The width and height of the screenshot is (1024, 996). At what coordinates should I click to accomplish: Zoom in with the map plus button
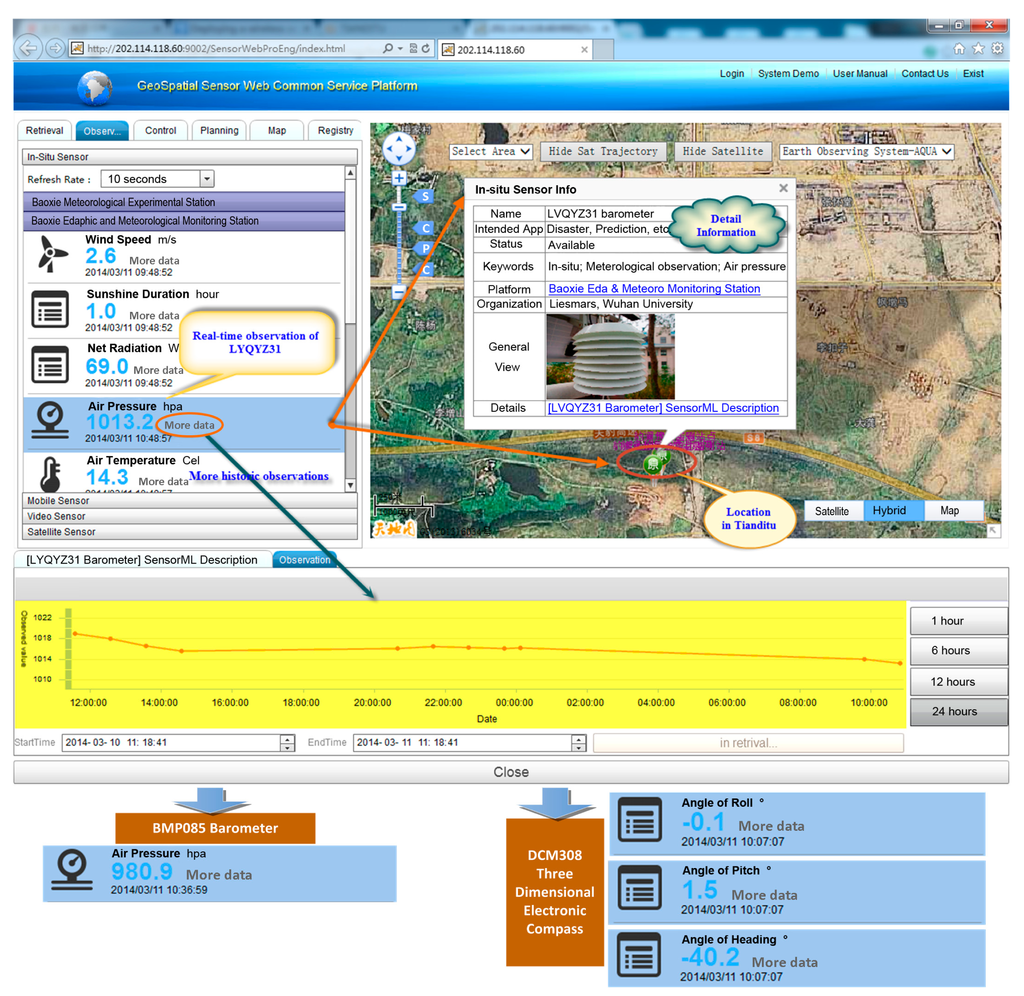click(399, 178)
